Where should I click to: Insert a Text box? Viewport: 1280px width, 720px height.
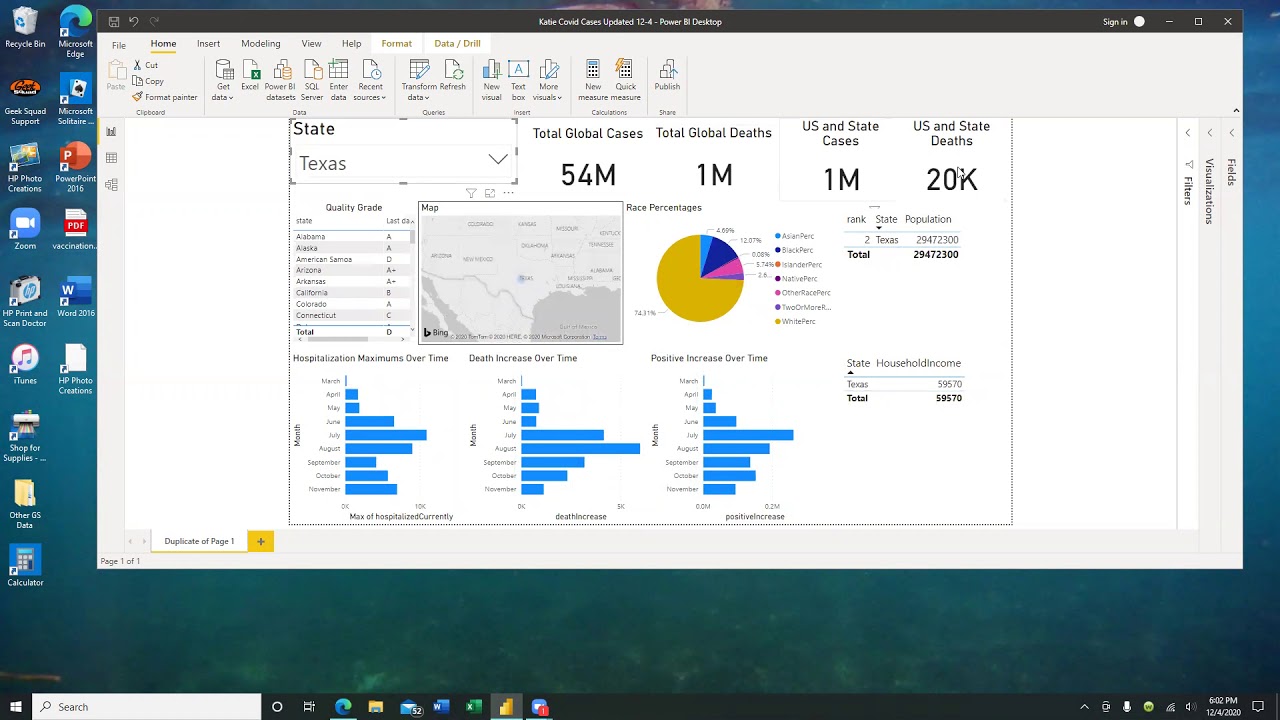click(518, 80)
